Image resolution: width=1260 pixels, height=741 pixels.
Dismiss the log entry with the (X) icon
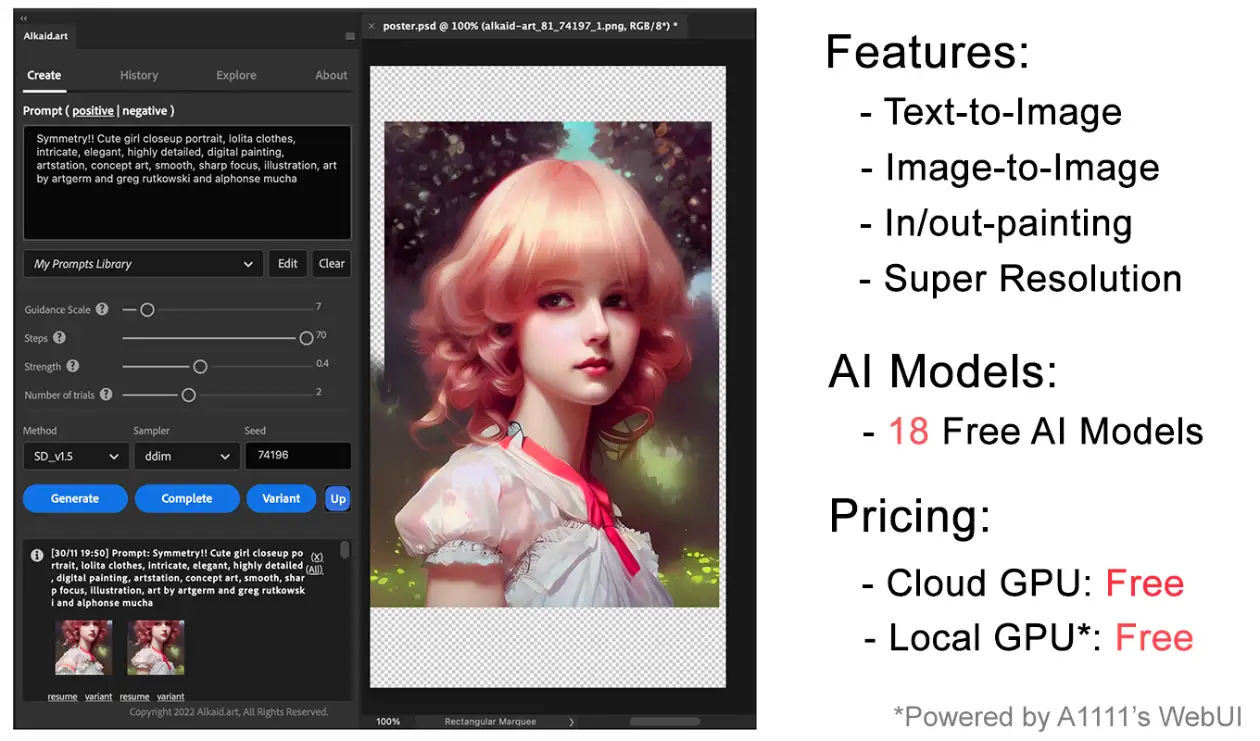coord(316,557)
